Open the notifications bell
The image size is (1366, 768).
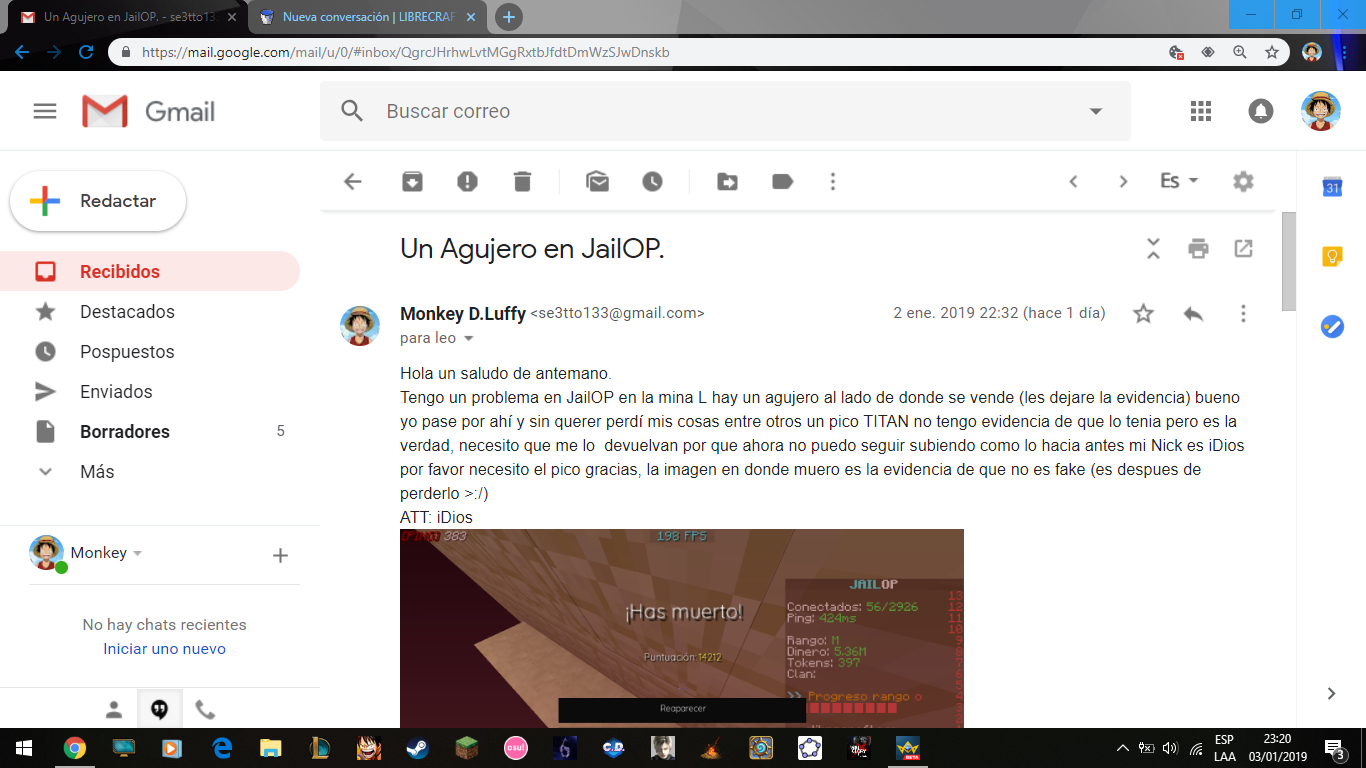click(x=1261, y=111)
